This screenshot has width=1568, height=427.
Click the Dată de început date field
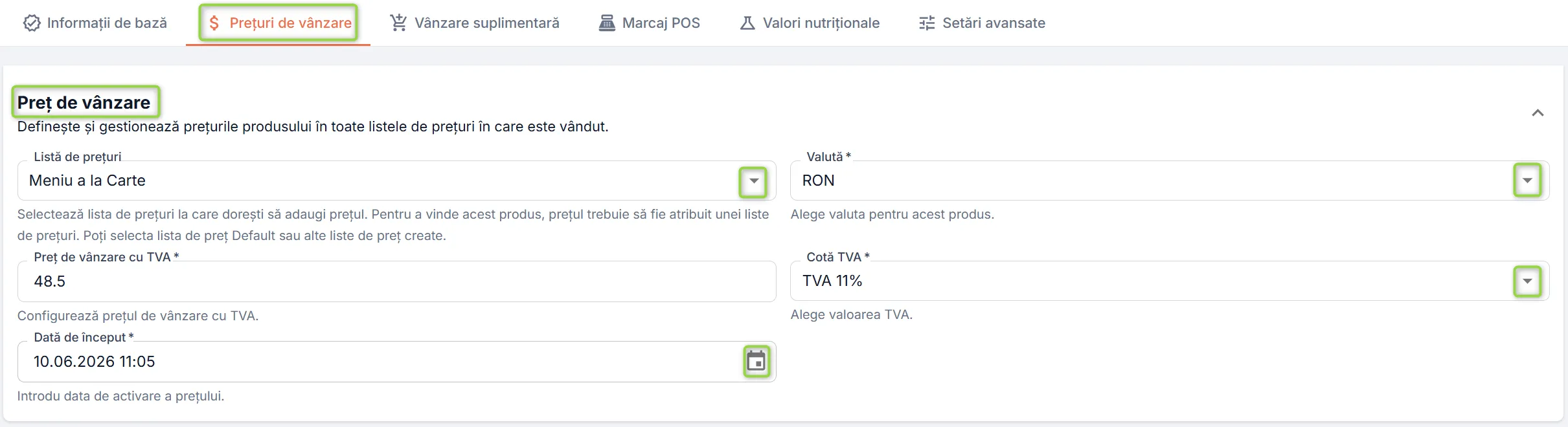396,362
